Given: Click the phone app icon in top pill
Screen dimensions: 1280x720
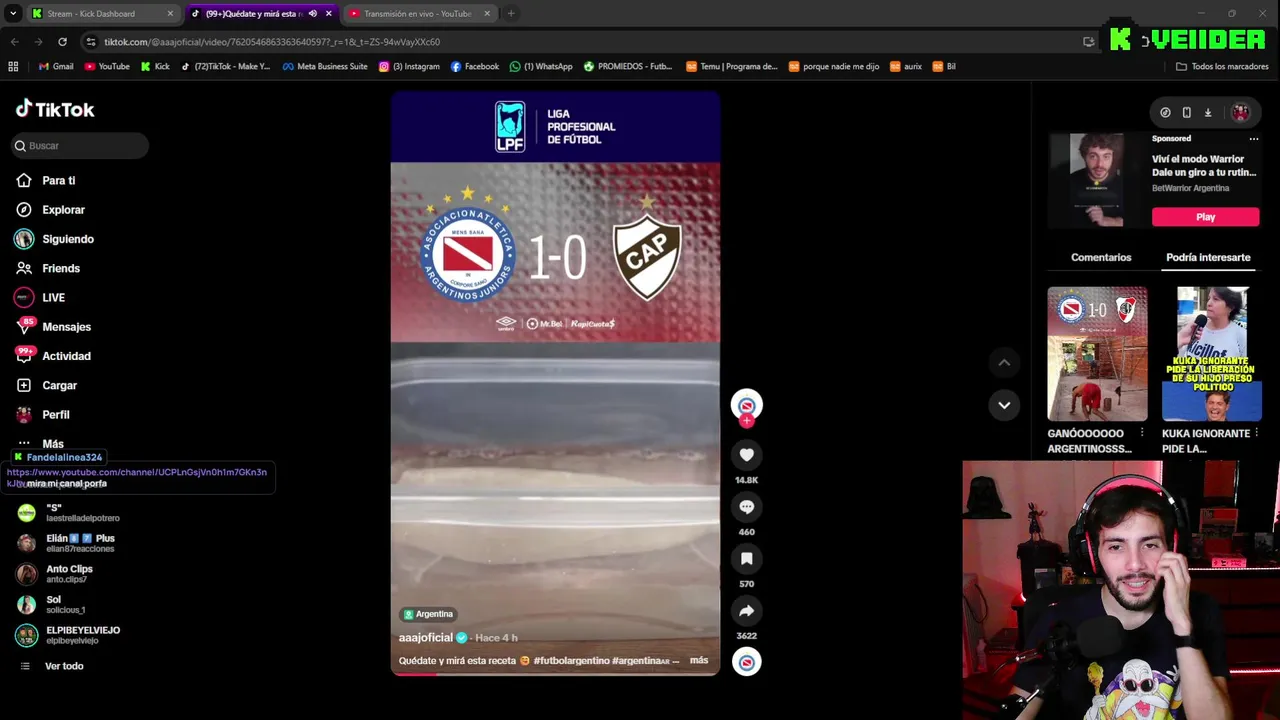Looking at the screenshot, I should 1186,113.
